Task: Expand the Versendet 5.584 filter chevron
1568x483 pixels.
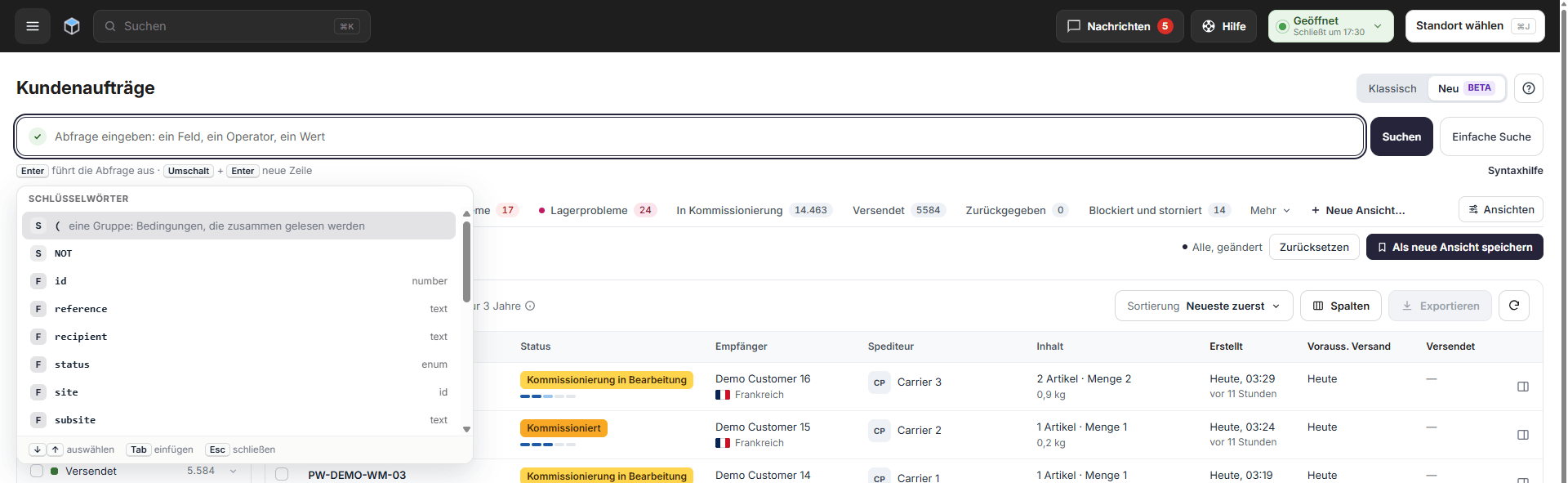Action: pos(234,471)
